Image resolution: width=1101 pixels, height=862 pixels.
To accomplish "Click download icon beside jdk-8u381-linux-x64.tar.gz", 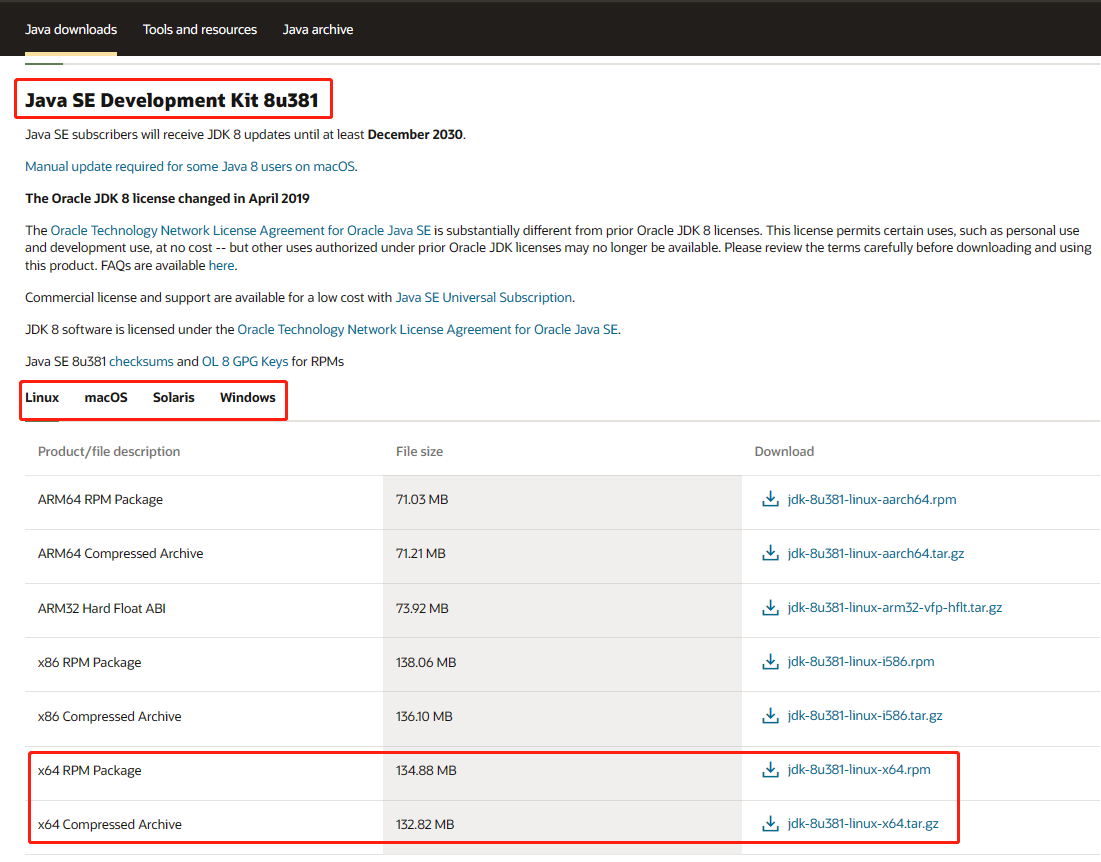I will tap(770, 823).
